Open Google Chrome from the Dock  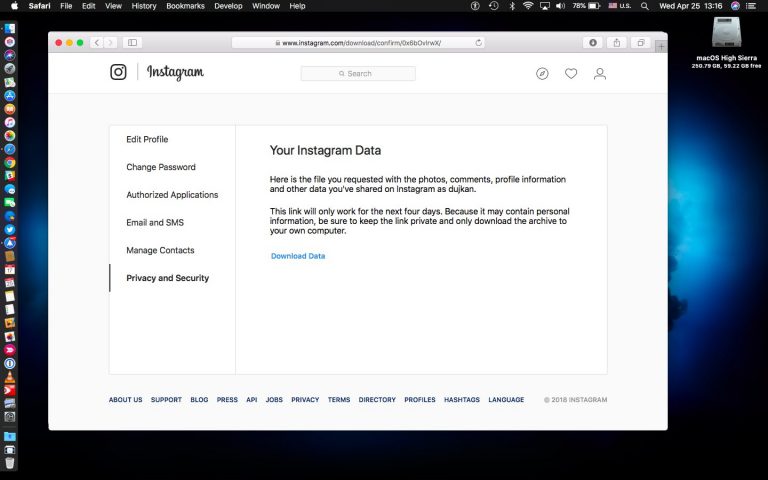10,163
